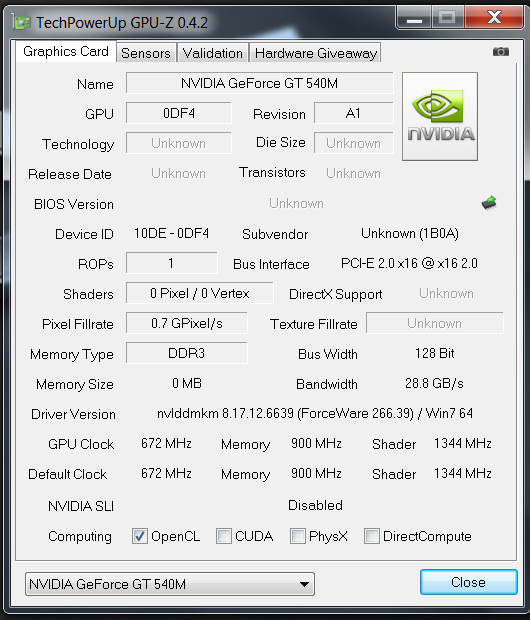Click the NVIDIA SLI value Disabled
This screenshot has height=620, width=530.
coord(315,505)
